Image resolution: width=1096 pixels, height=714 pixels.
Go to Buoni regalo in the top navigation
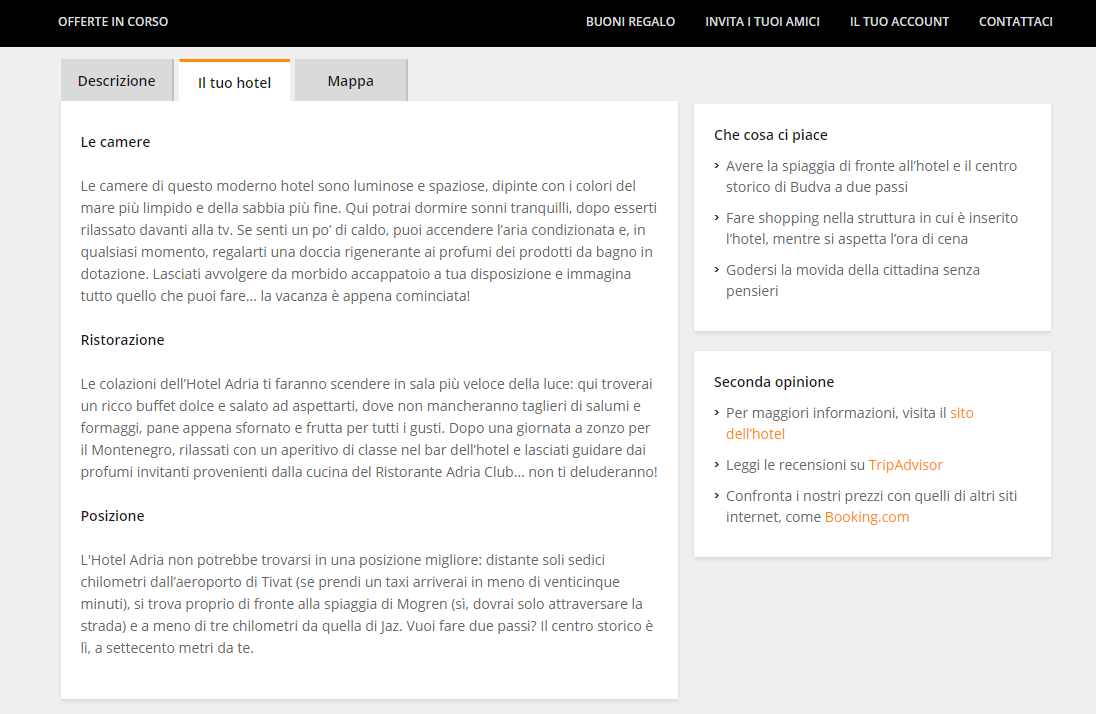point(630,22)
